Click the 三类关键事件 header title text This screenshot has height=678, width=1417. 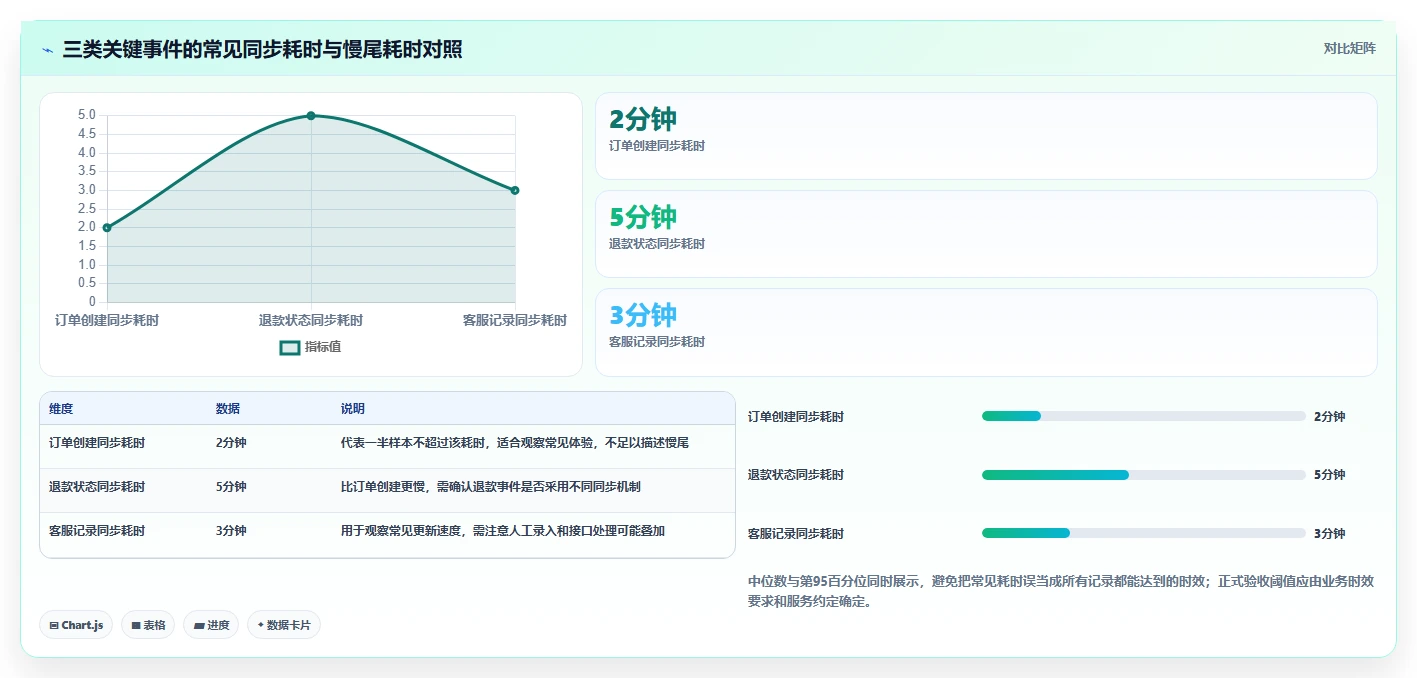[263, 49]
